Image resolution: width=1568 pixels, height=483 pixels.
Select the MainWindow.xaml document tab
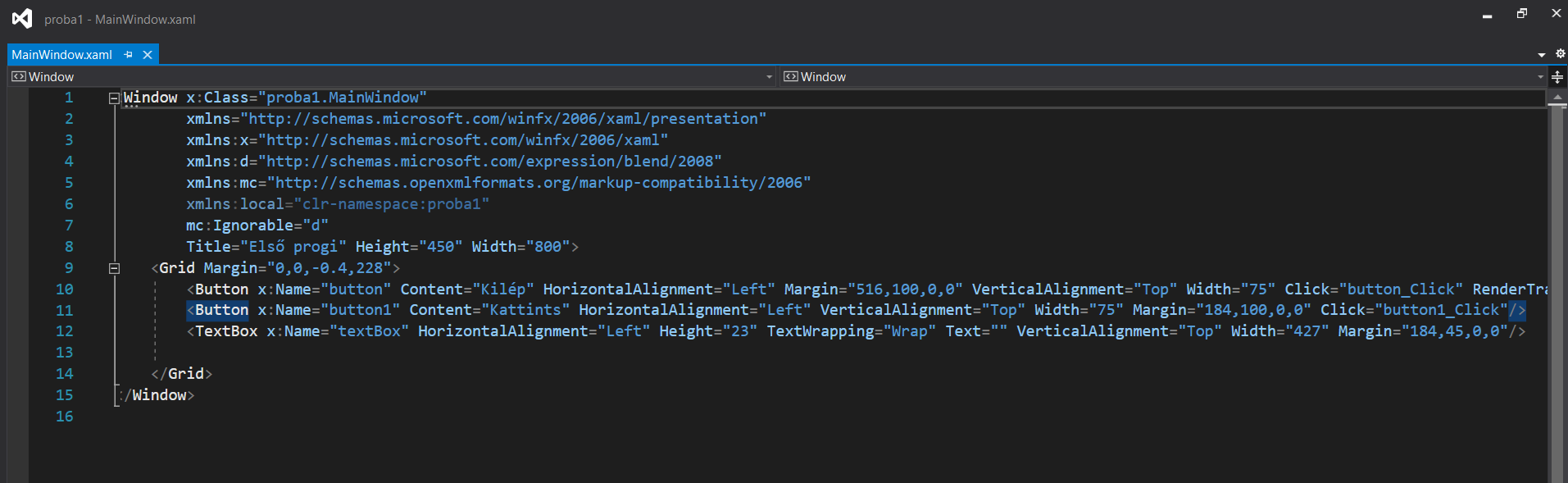click(x=62, y=55)
